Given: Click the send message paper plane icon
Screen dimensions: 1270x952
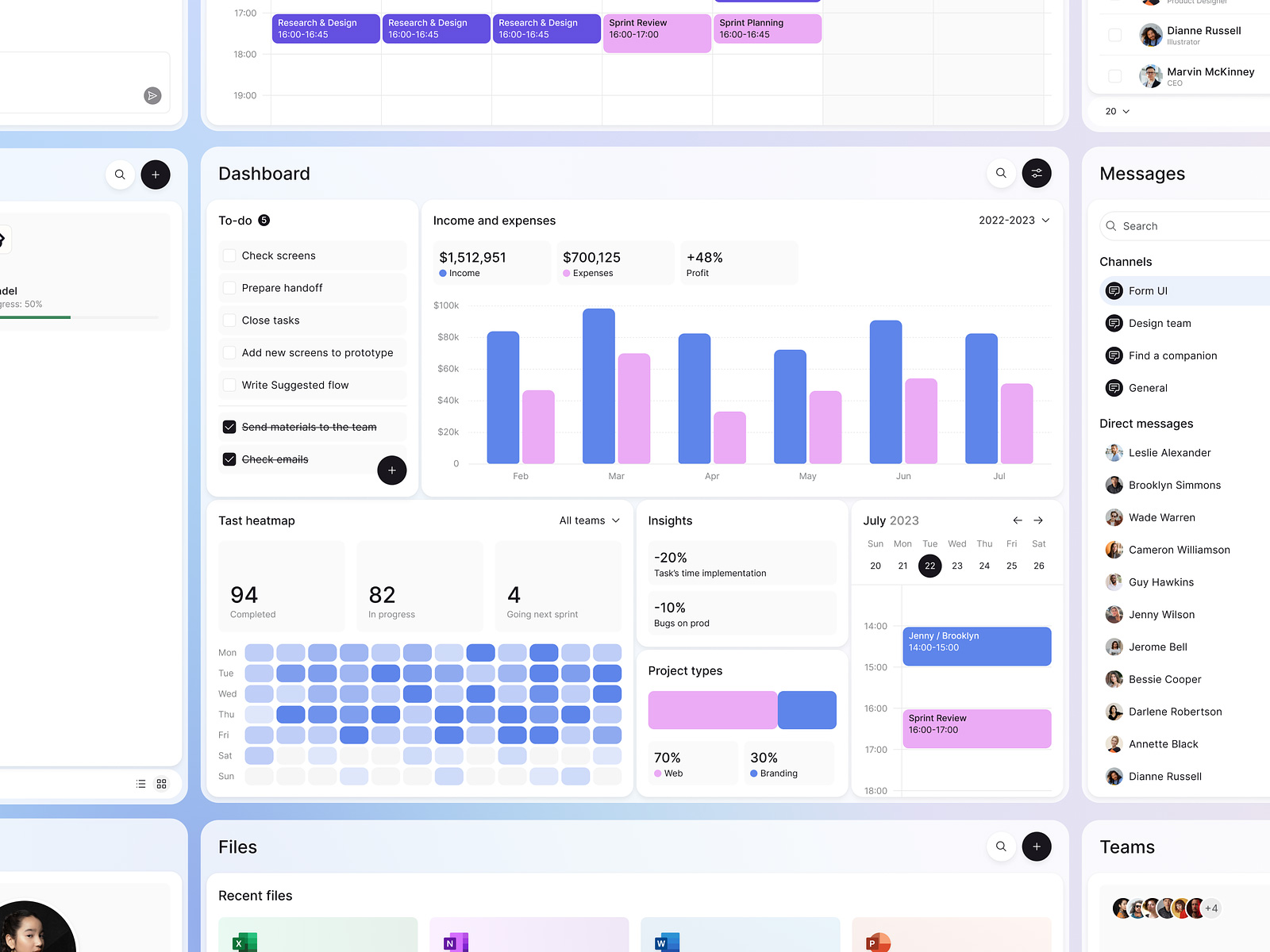Looking at the screenshot, I should (x=152, y=96).
